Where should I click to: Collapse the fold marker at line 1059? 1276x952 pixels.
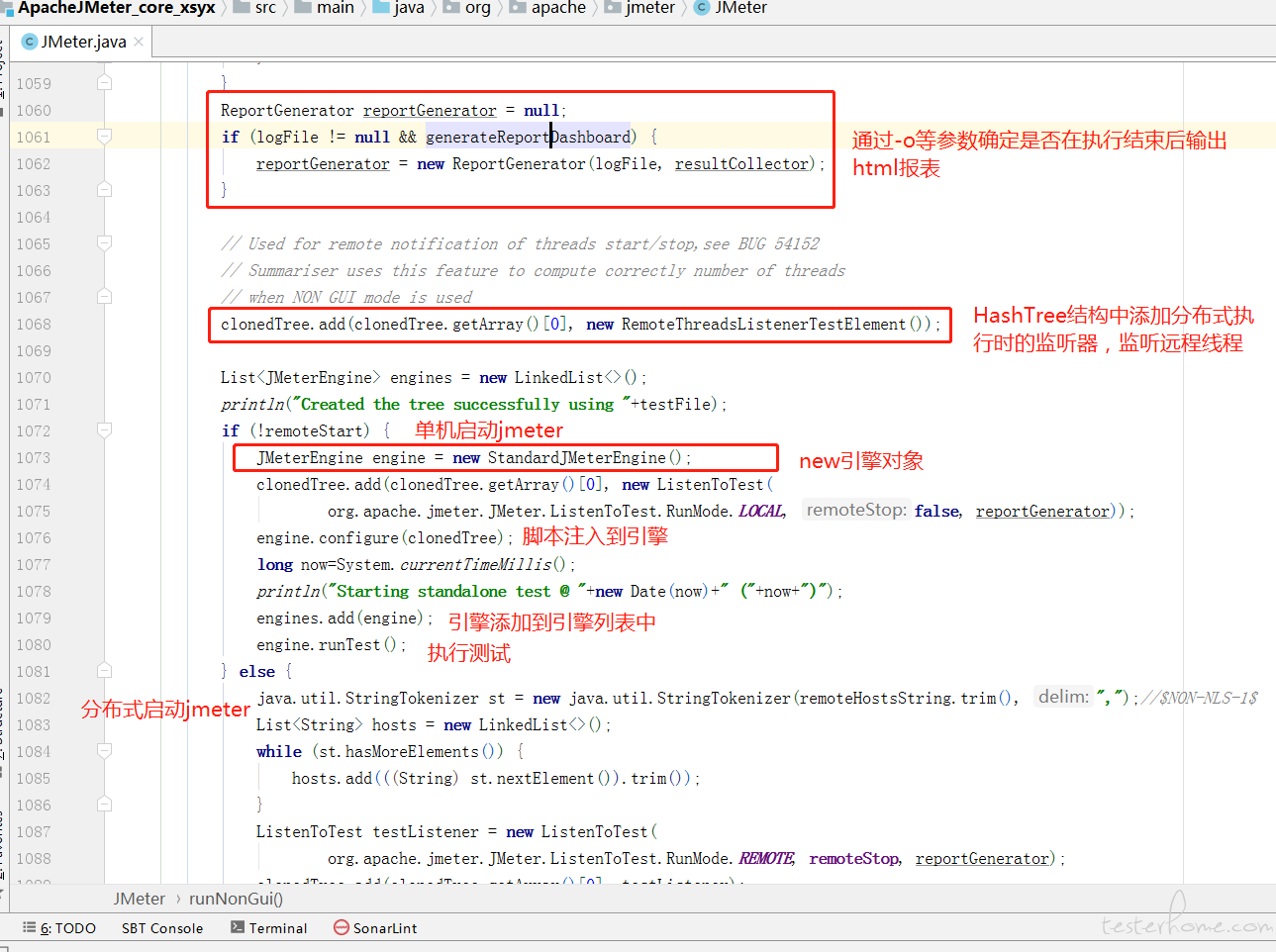click(x=104, y=83)
